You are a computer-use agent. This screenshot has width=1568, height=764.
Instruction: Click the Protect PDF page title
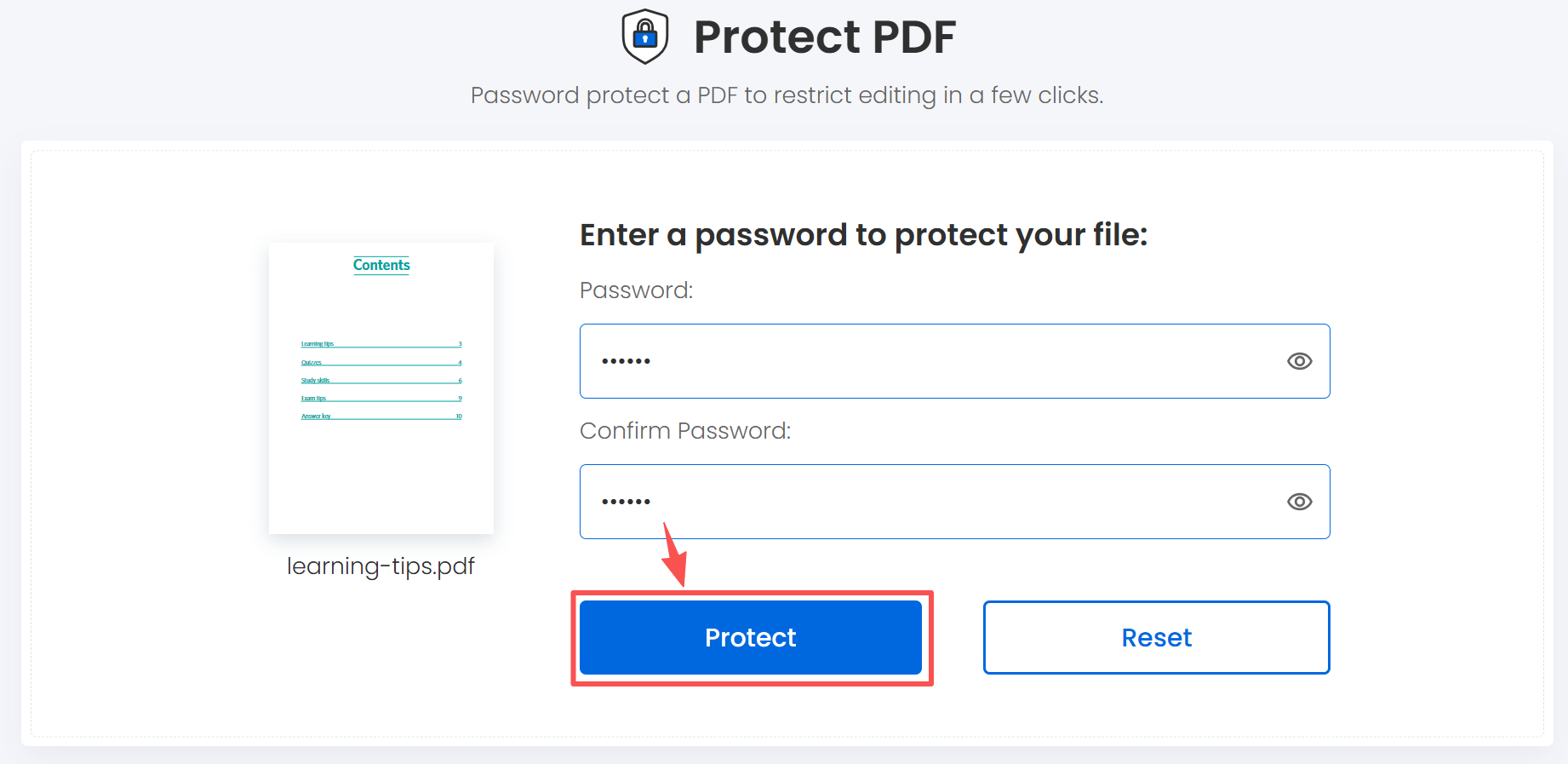click(x=825, y=36)
